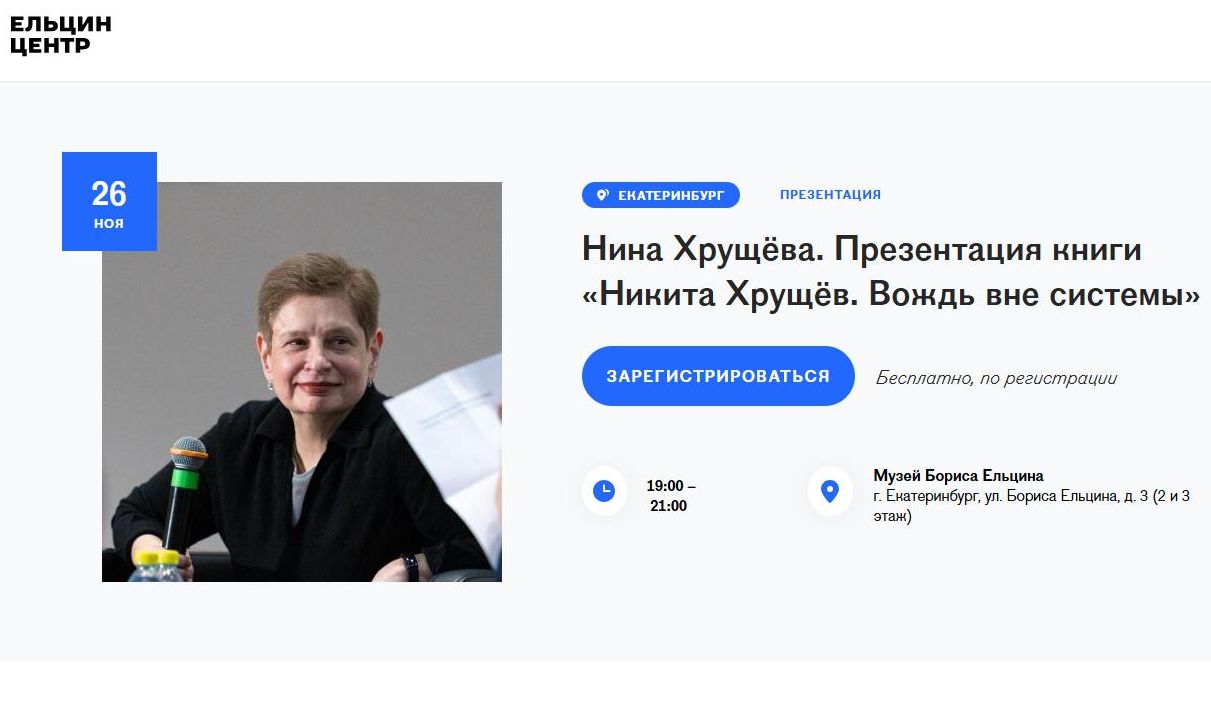This screenshot has width=1211, height=714.
Task: Click the 19:00 start time text
Action: [665, 486]
